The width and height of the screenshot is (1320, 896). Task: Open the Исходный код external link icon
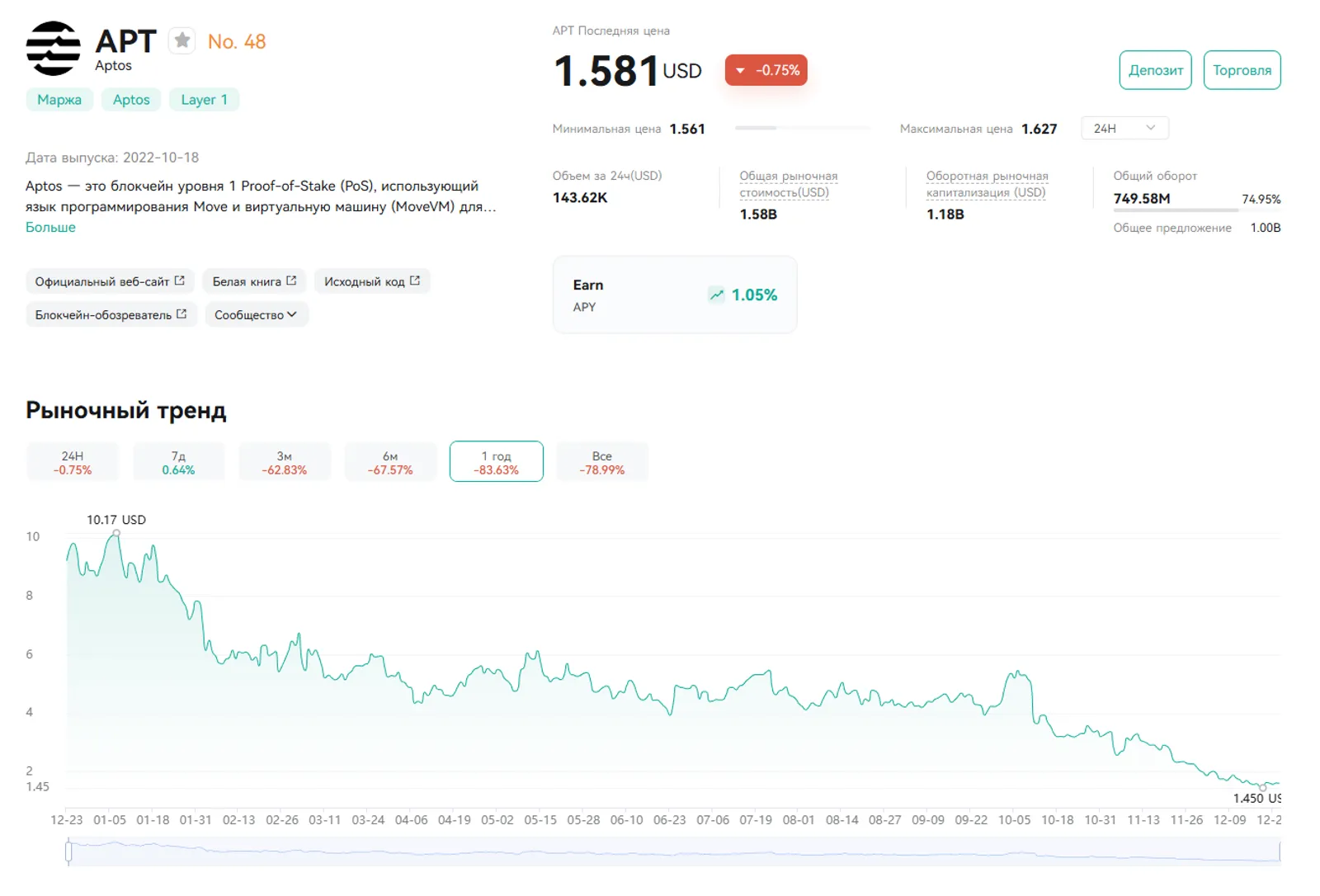[x=415, y=281]
